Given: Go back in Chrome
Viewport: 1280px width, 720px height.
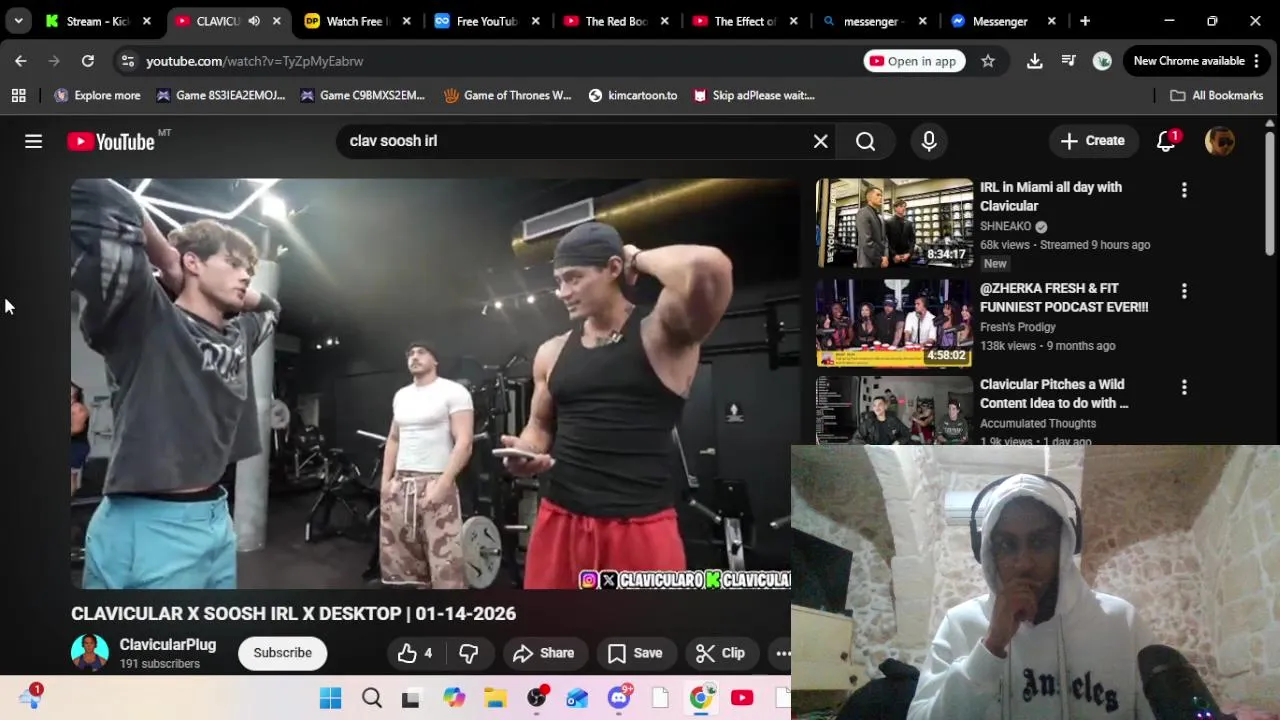Looking at the screenshot, I should click(20, 61).
